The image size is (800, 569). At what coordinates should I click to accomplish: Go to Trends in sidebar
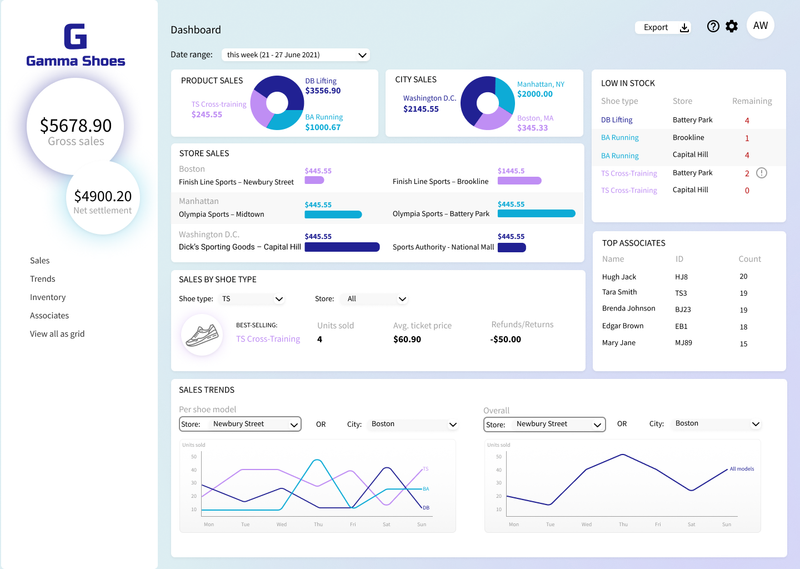click(42, 279)
